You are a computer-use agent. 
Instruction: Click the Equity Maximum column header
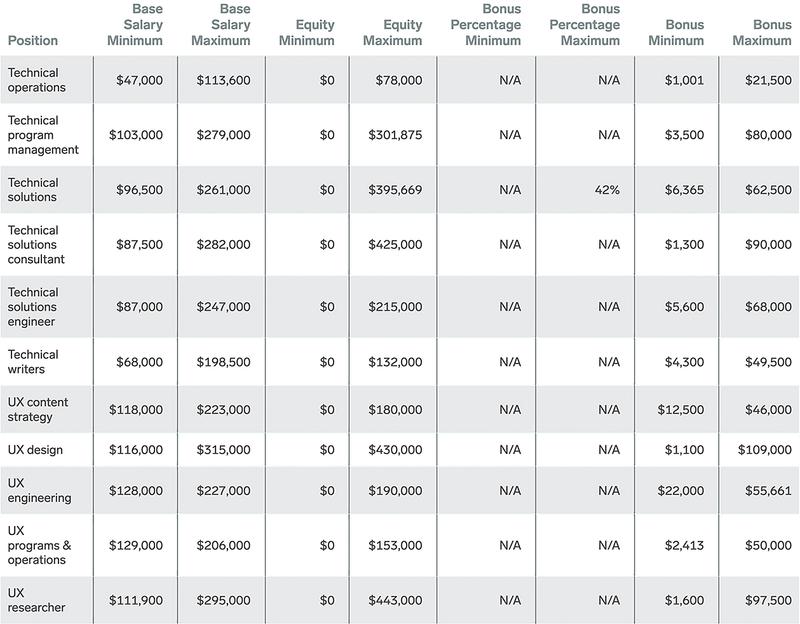tap(393, 32)
